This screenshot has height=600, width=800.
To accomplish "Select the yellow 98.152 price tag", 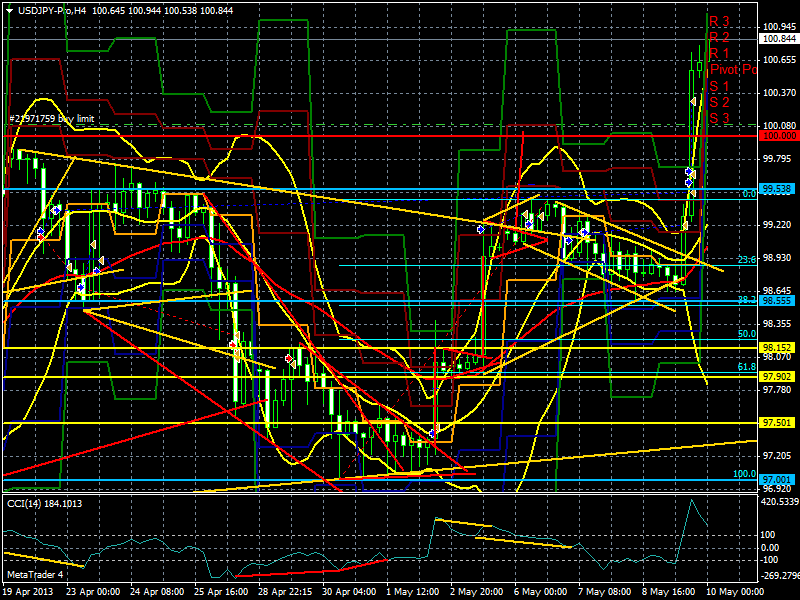I will click(778, 347).
